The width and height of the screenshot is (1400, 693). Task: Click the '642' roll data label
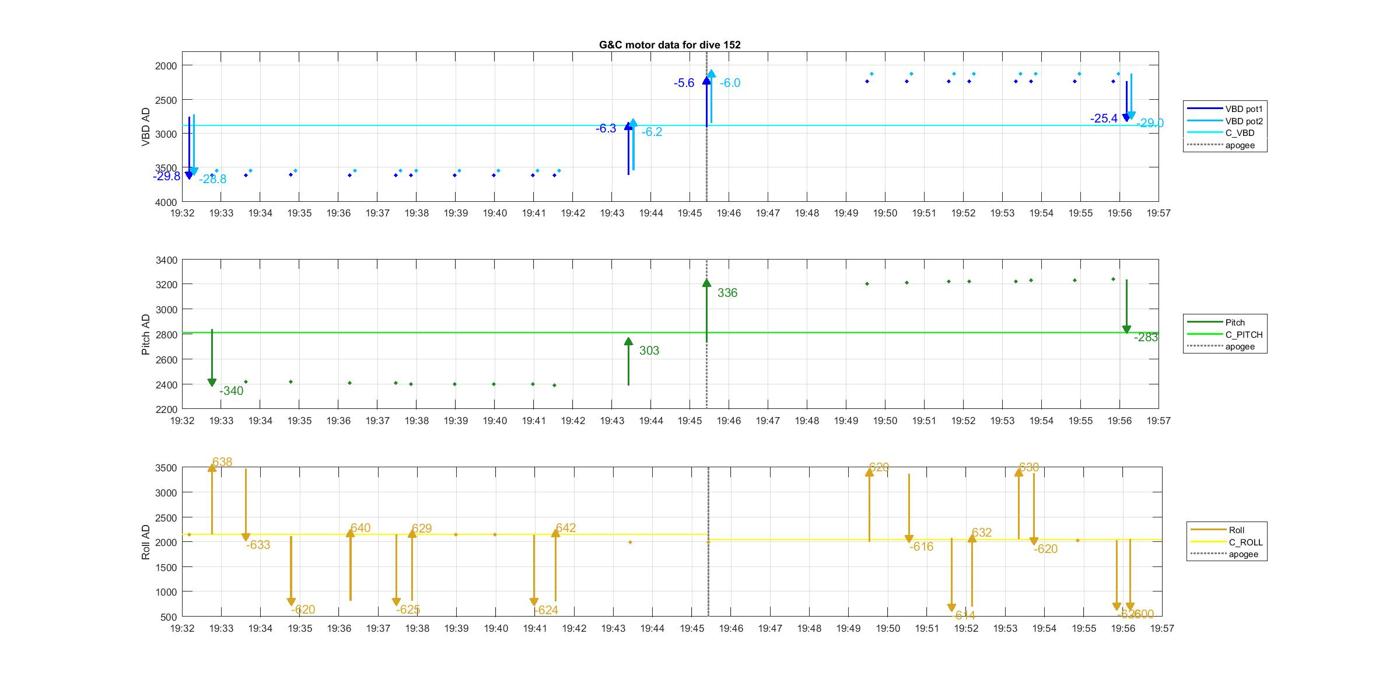click(x=566, y=528)
